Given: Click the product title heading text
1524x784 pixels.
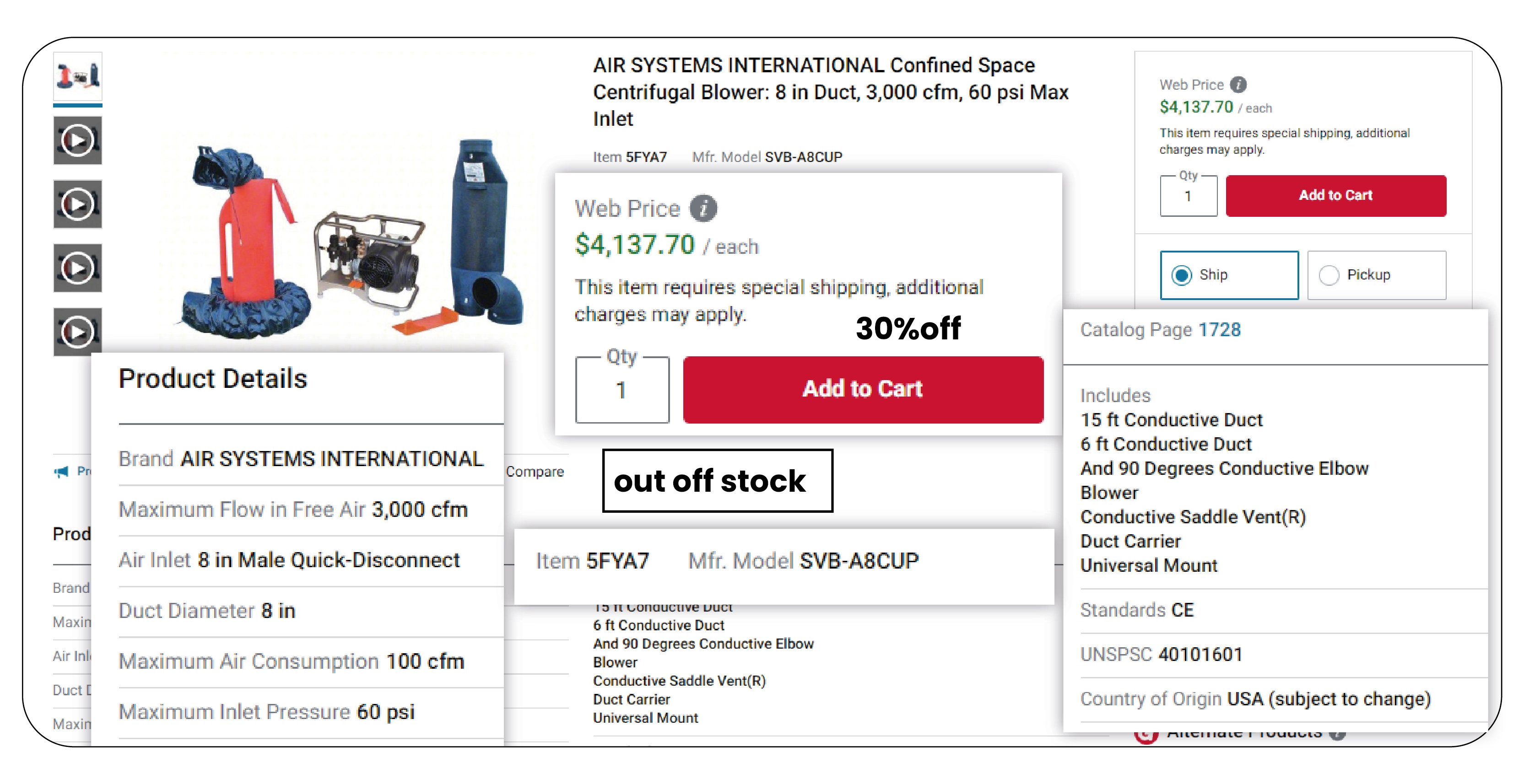Looking at the screenshot, I should [831, 92].
